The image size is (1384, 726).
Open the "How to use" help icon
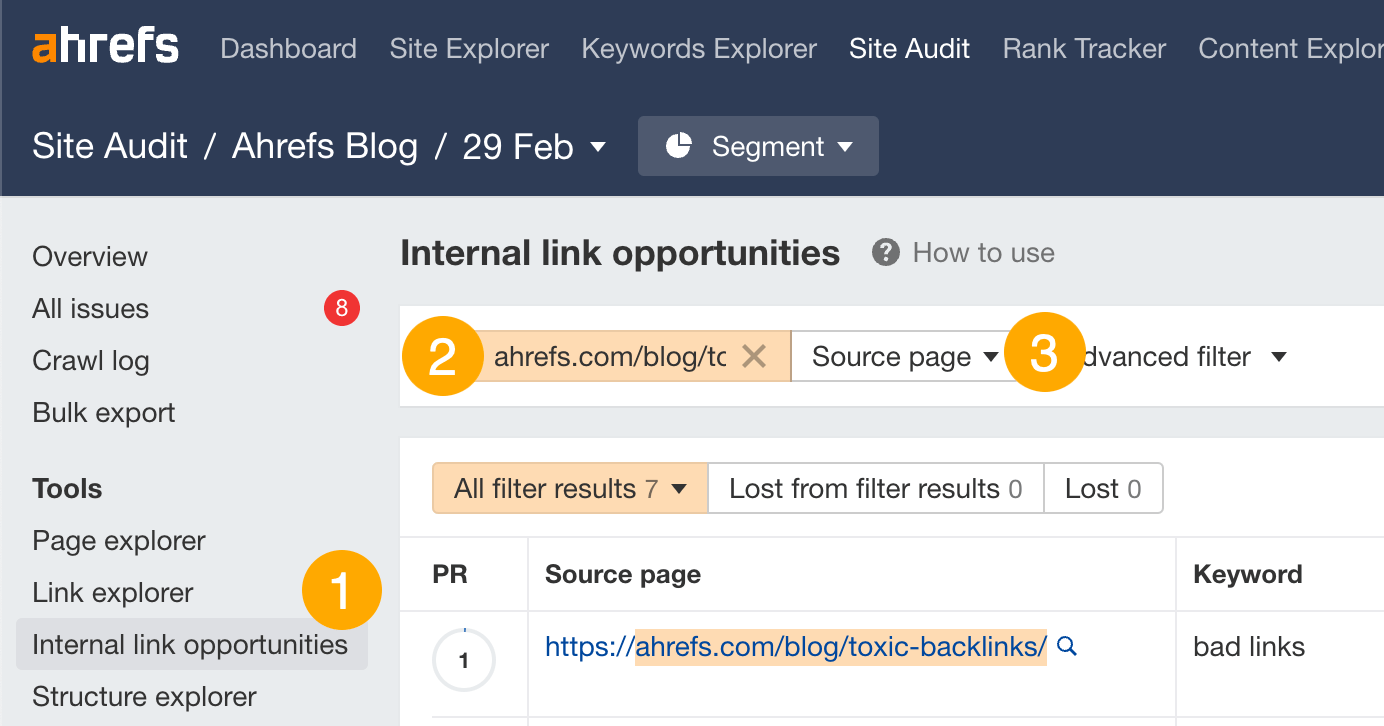(x=885, y=252)
